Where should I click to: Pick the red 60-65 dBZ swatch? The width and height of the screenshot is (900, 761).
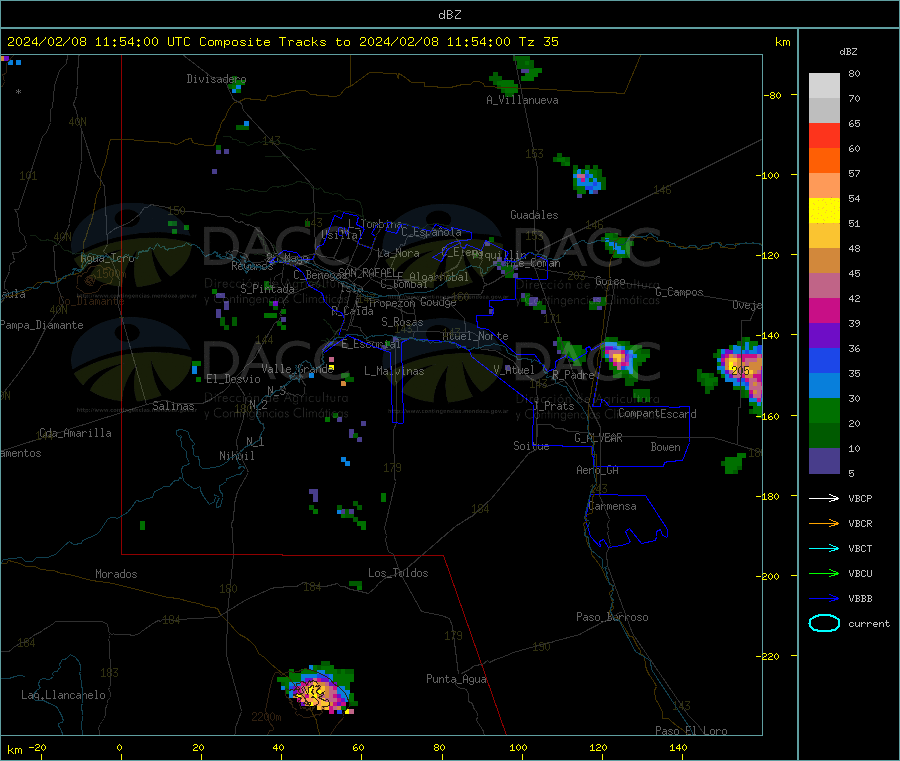(x=824, y=135)
